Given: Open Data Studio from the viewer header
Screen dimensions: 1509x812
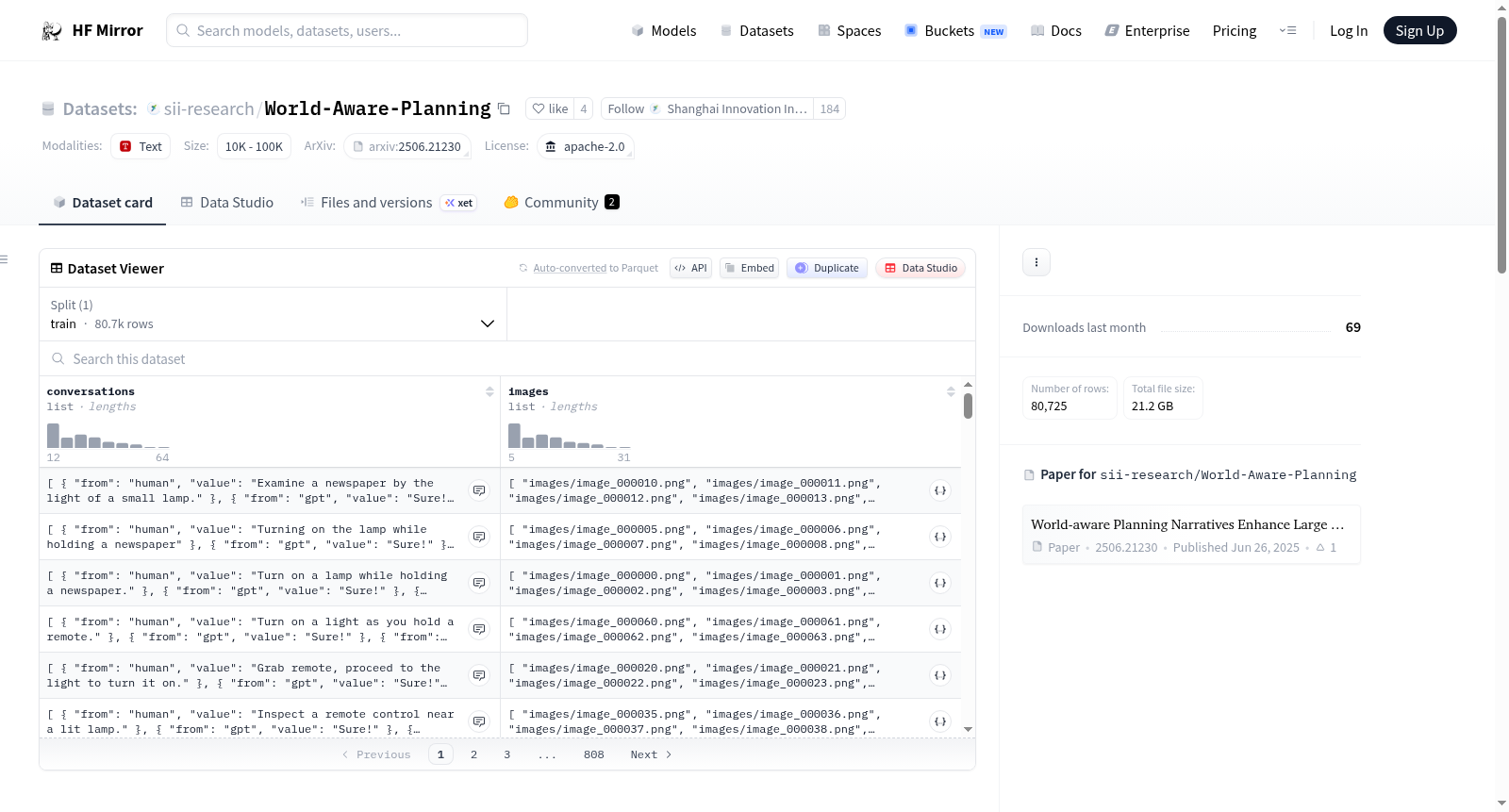Looking at the screenshot, I should click(x=920, y=269).
